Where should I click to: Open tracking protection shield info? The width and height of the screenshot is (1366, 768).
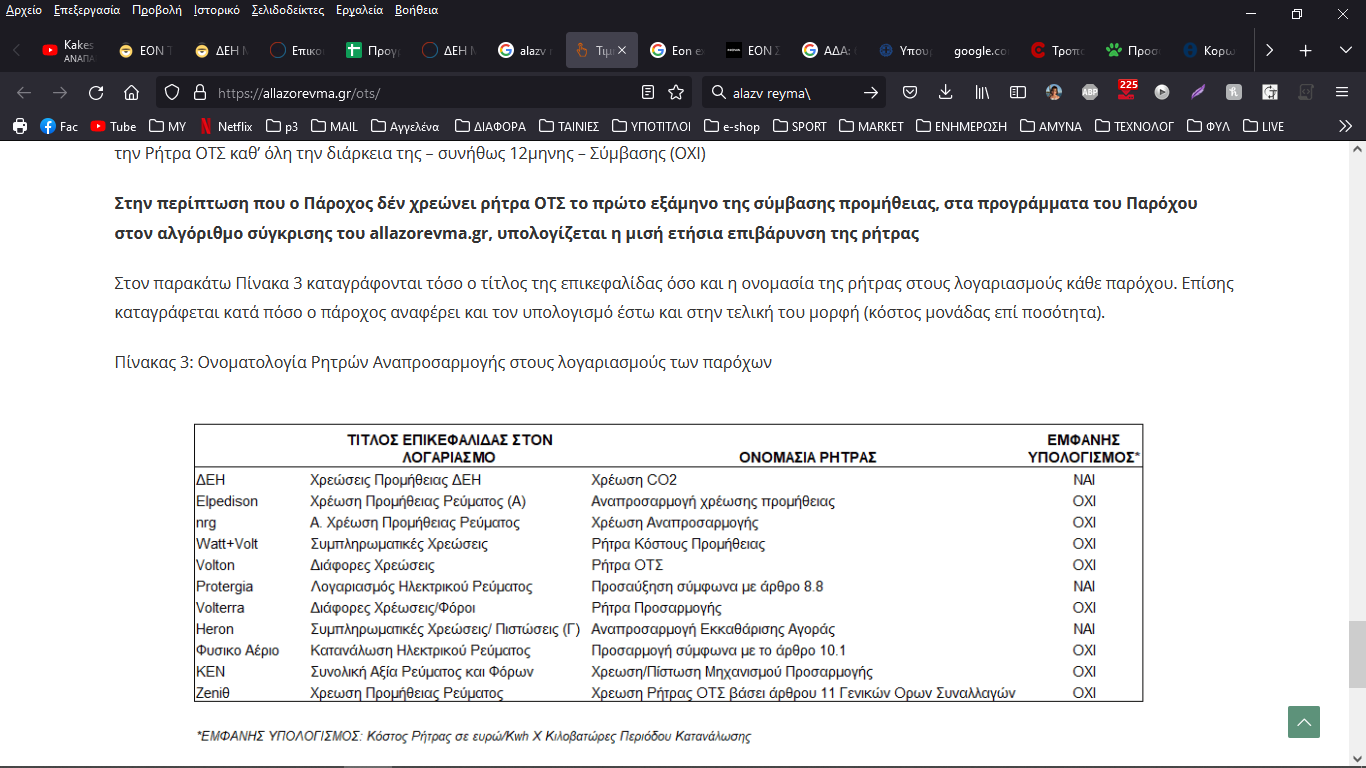click(172, 92)
